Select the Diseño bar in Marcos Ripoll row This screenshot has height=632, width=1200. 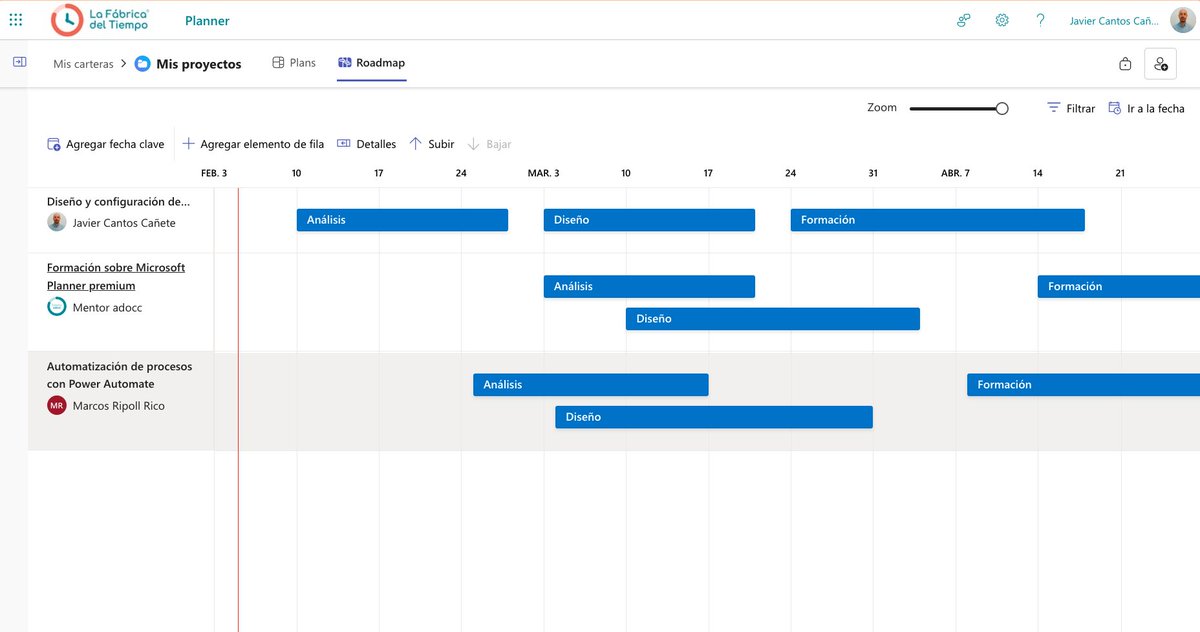714,417
